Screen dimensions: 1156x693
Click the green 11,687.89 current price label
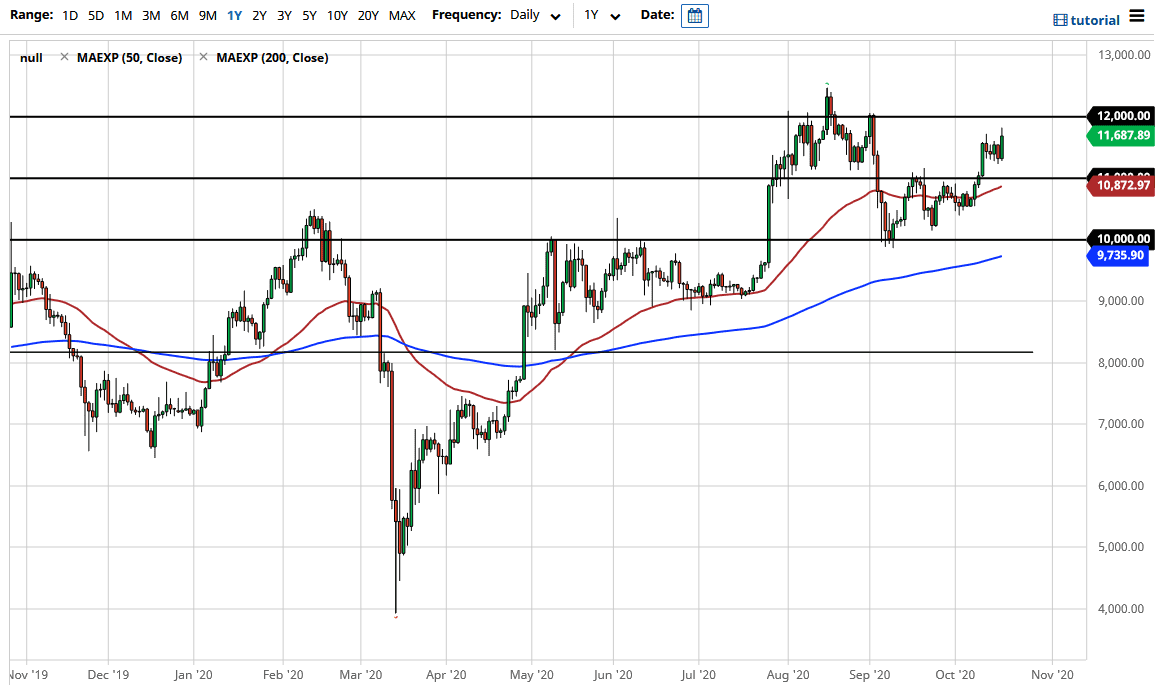pyautogui.click(x=1121, y=136)
